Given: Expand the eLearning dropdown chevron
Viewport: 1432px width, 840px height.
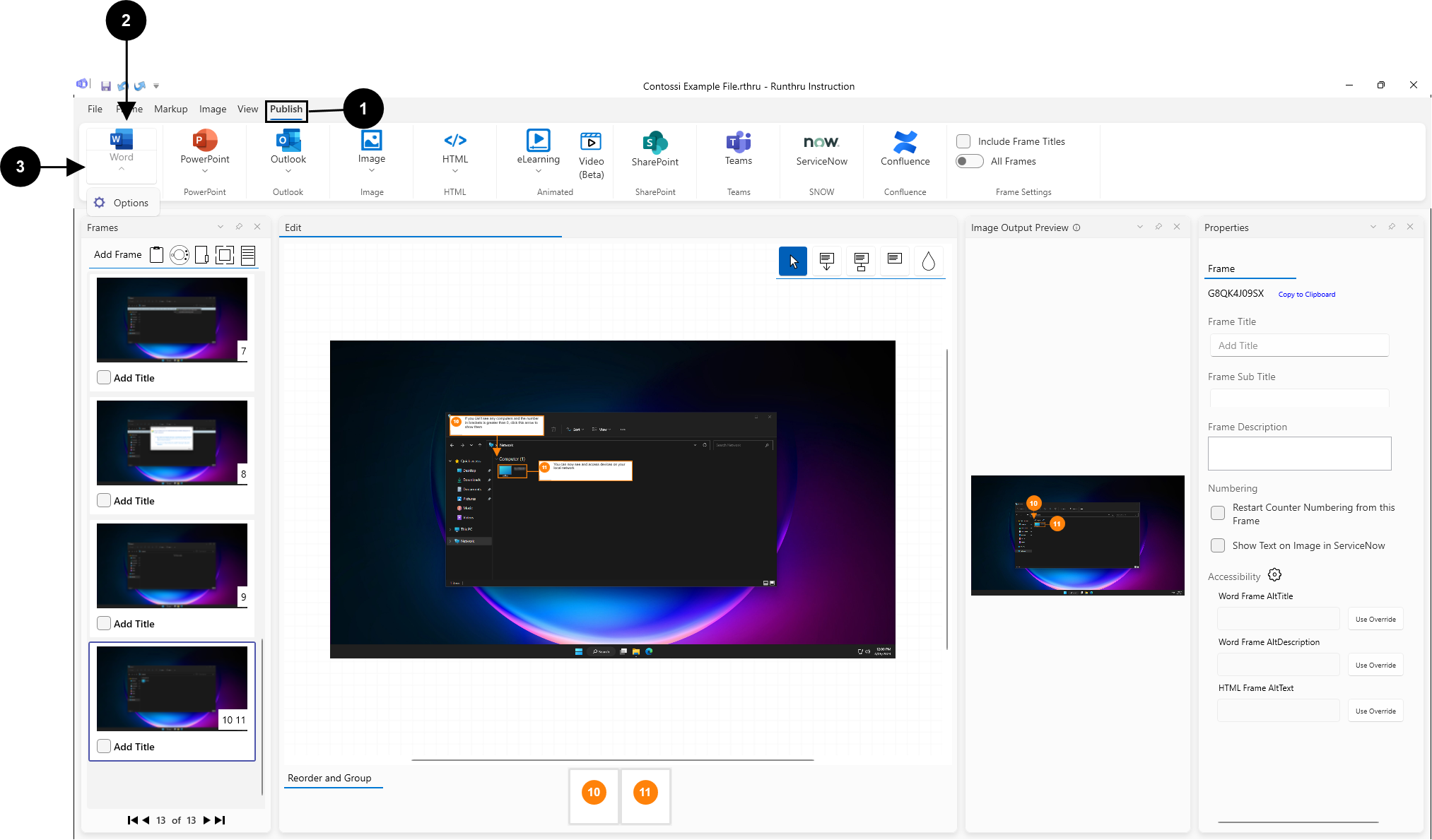Looking at the screenshot, I should tap(538, 171).
